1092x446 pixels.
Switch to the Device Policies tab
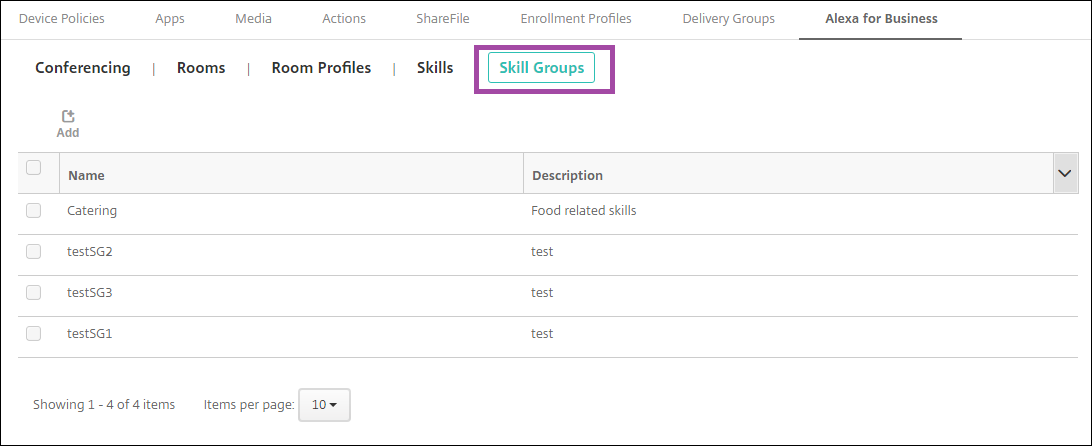(61, 19)
